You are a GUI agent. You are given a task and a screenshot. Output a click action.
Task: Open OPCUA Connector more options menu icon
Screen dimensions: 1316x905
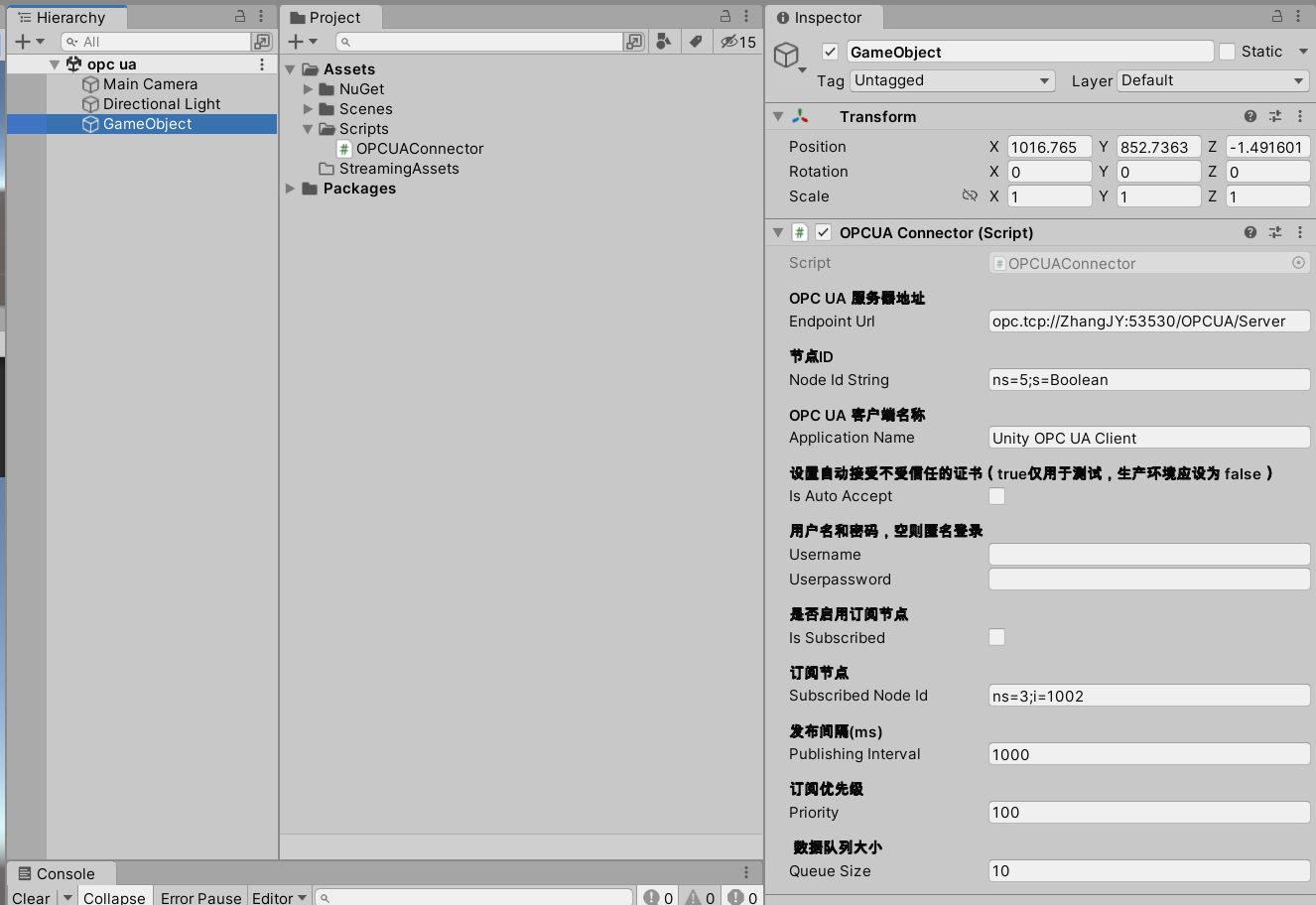(x=1299, y=232)
